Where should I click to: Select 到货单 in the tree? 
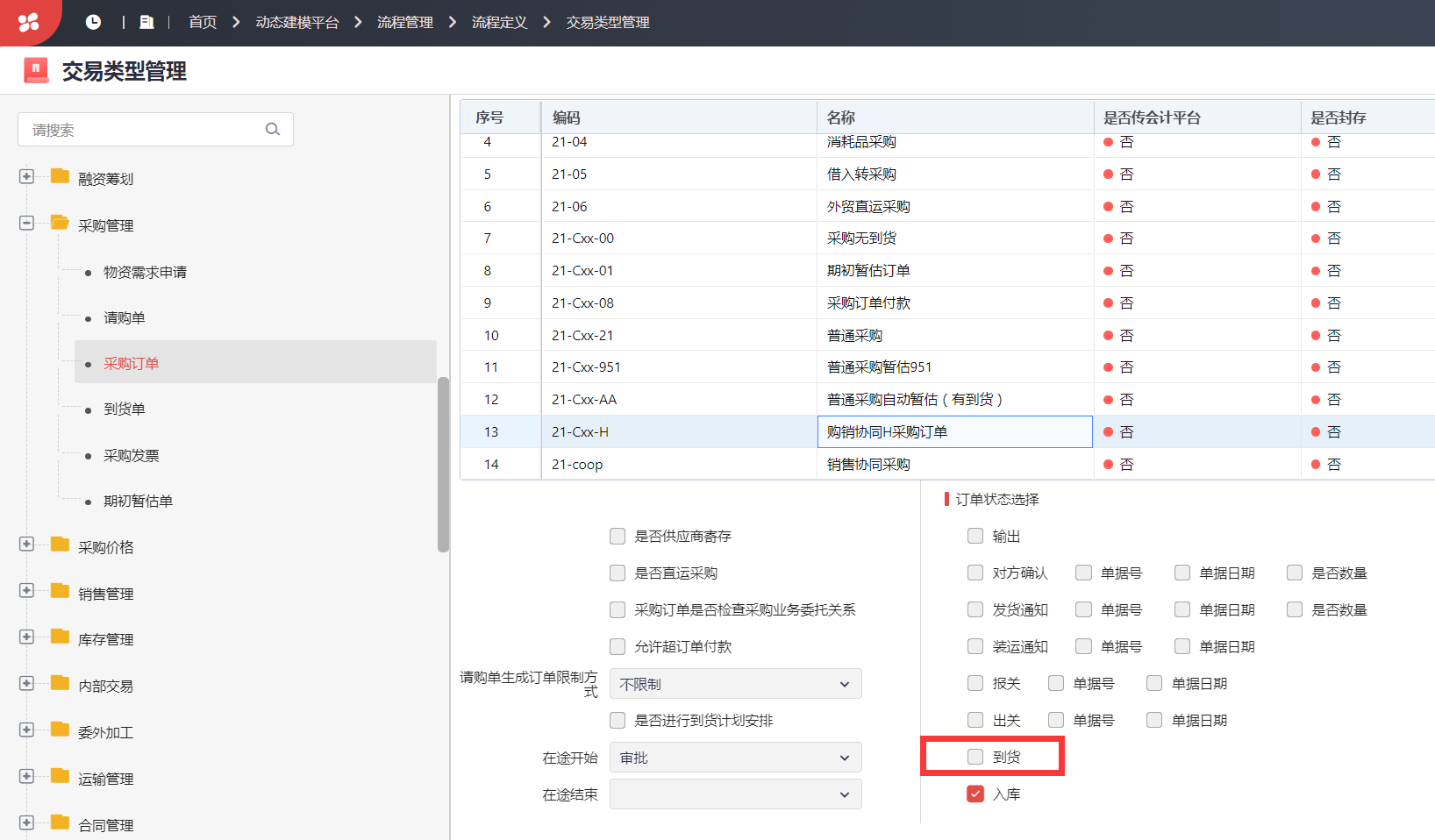(125, 409)
